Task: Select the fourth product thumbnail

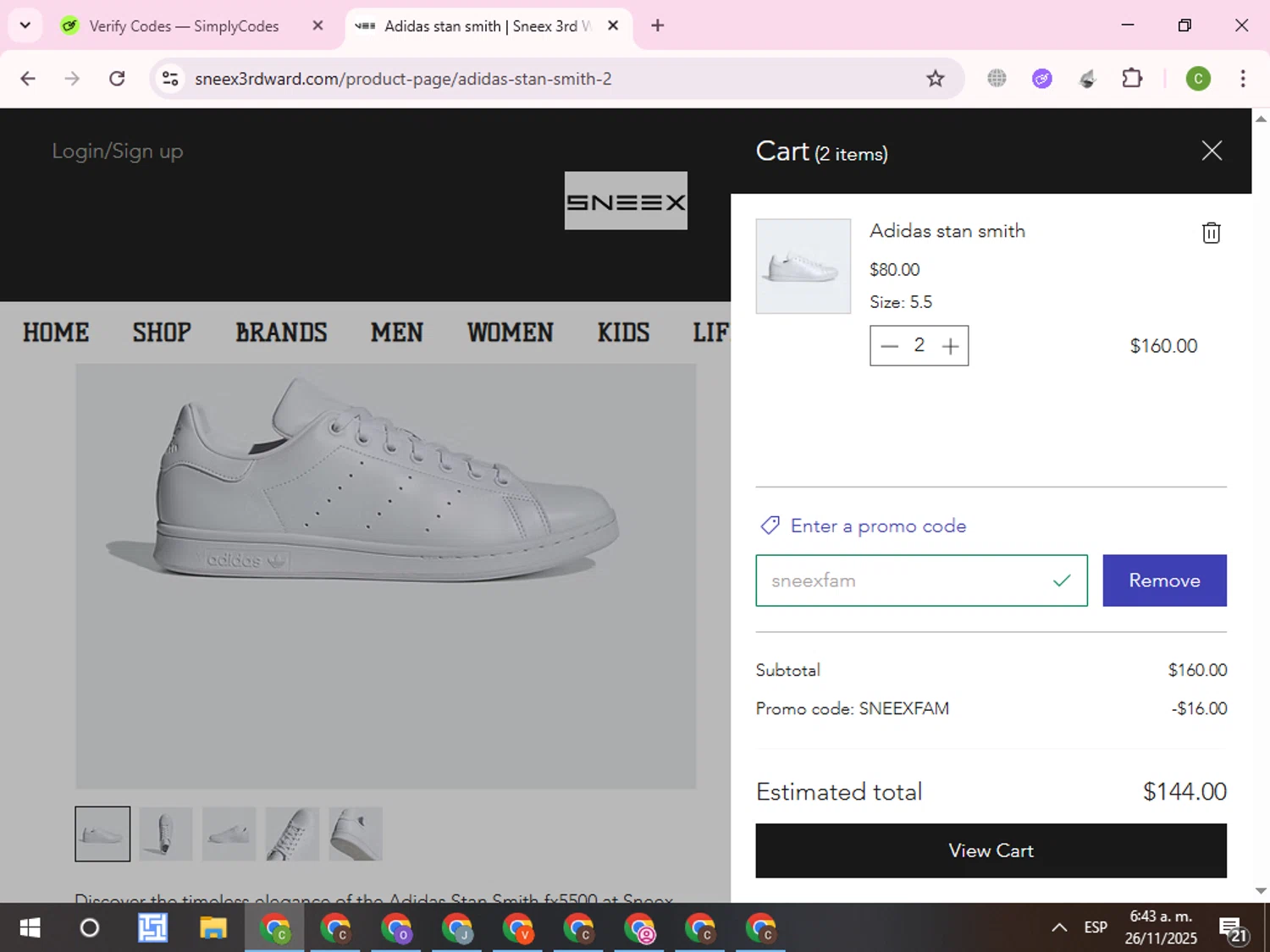Action: [292, 834]
